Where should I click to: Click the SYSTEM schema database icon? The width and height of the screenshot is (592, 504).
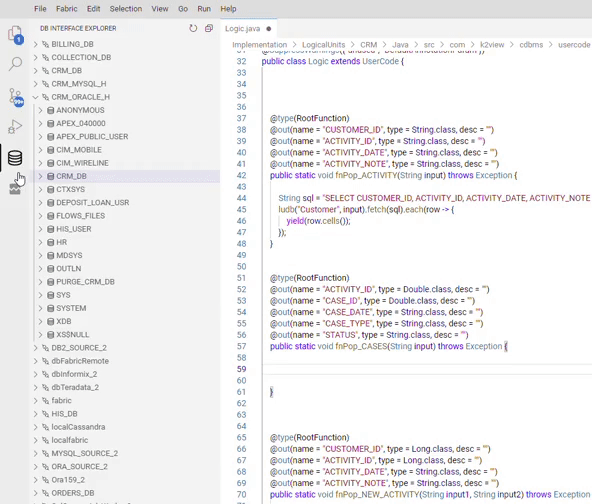(x=51, y=308)
